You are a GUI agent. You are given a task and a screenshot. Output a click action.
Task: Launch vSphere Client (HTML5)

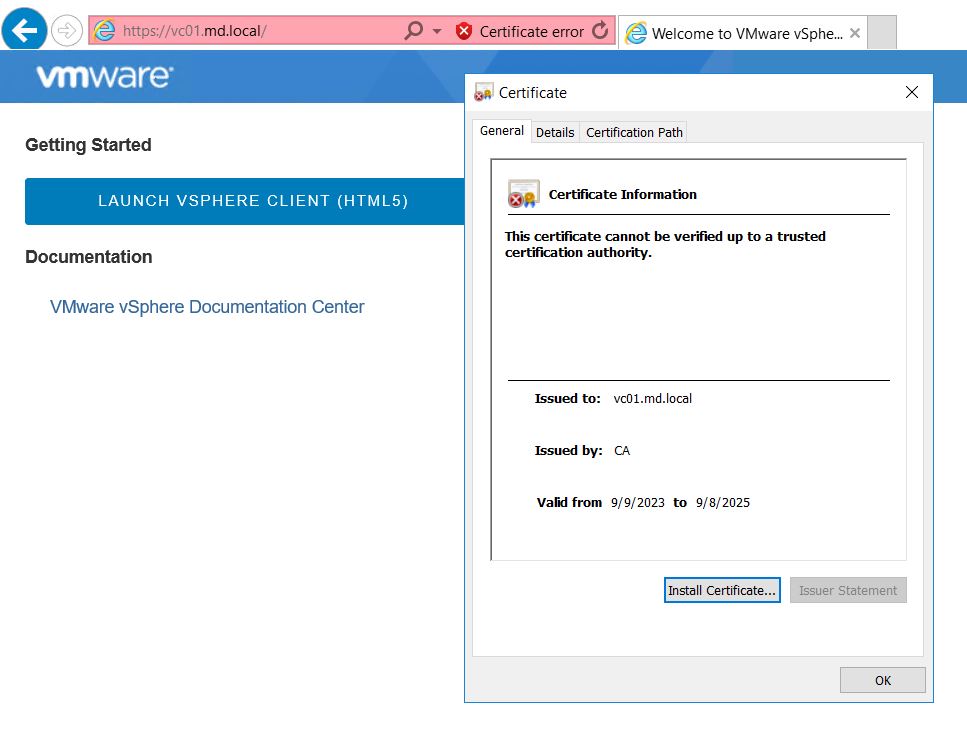245,201
